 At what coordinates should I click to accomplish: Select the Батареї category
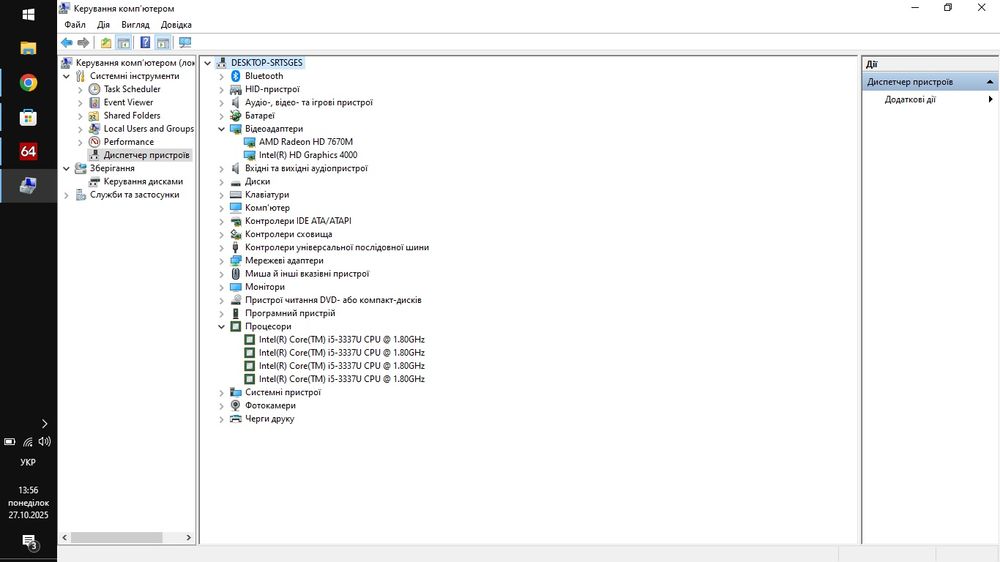260,115
